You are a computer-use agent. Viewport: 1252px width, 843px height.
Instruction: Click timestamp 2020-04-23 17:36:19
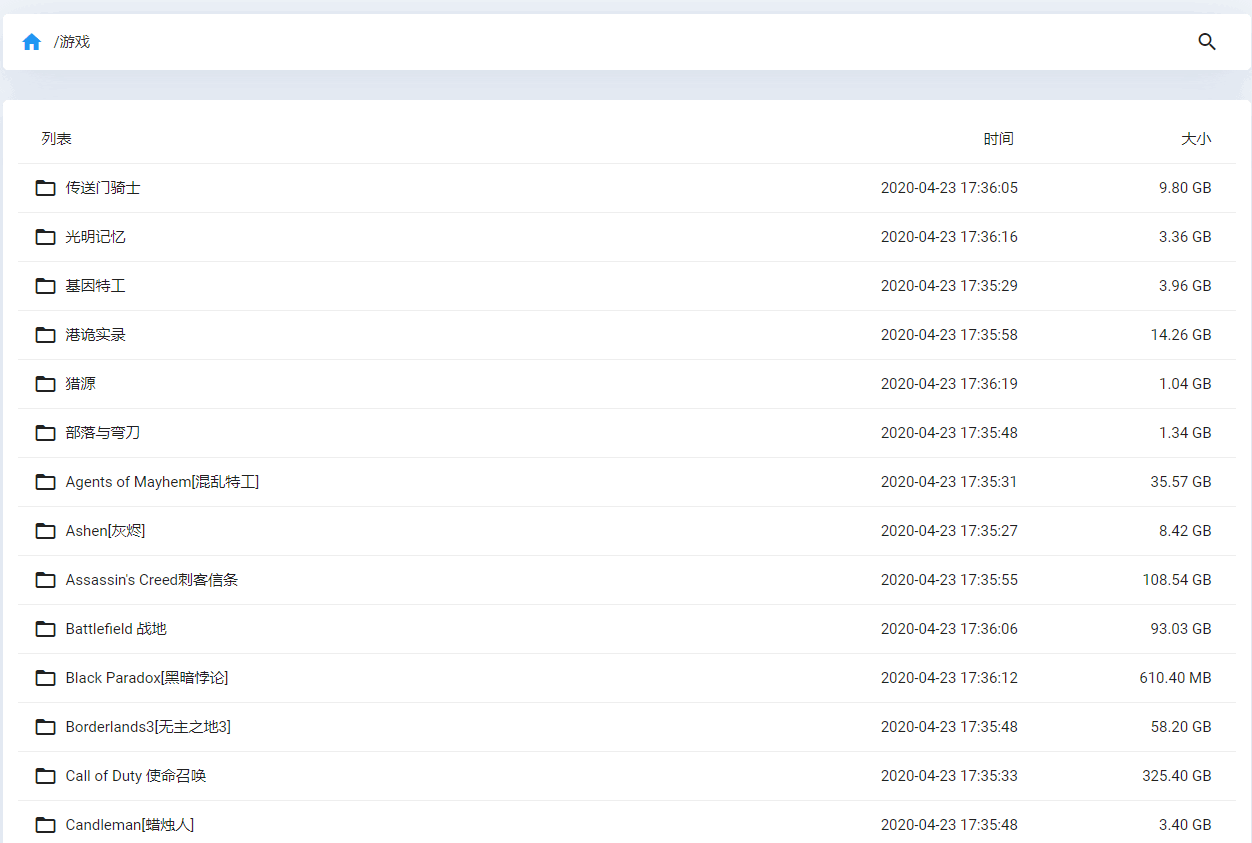(949, 384)
